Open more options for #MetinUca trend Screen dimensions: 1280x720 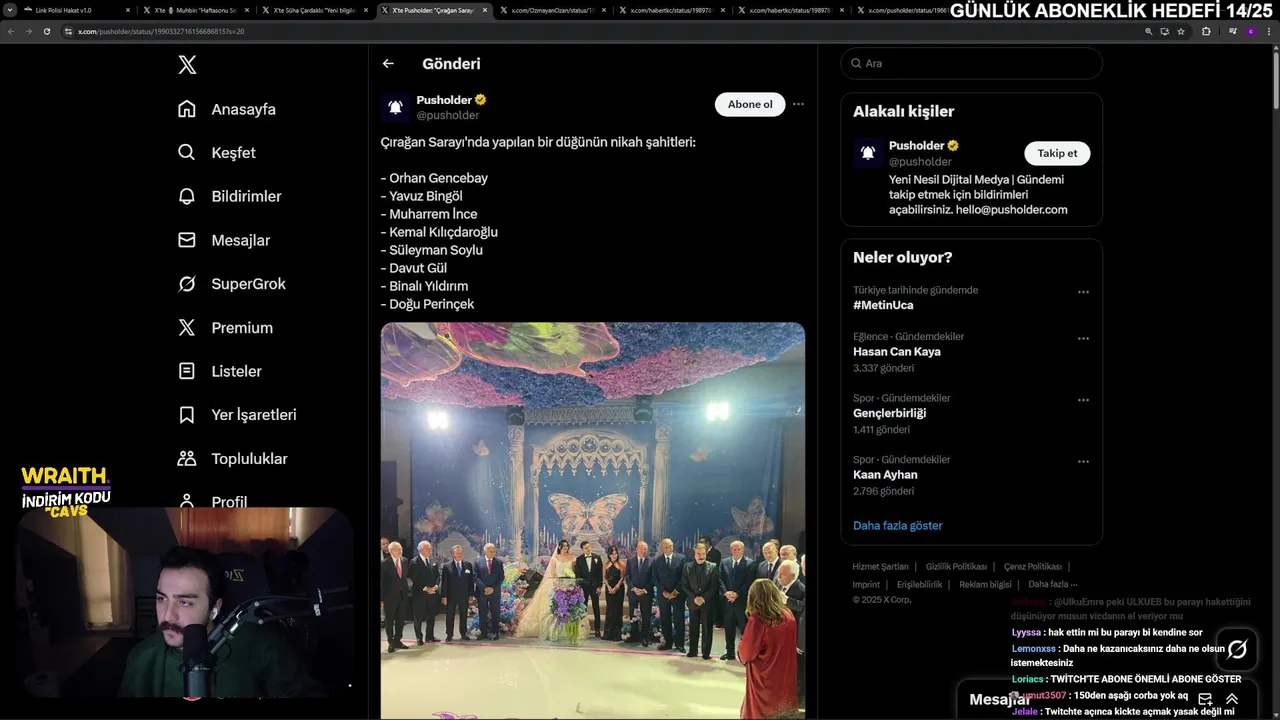click(1083, 292)
